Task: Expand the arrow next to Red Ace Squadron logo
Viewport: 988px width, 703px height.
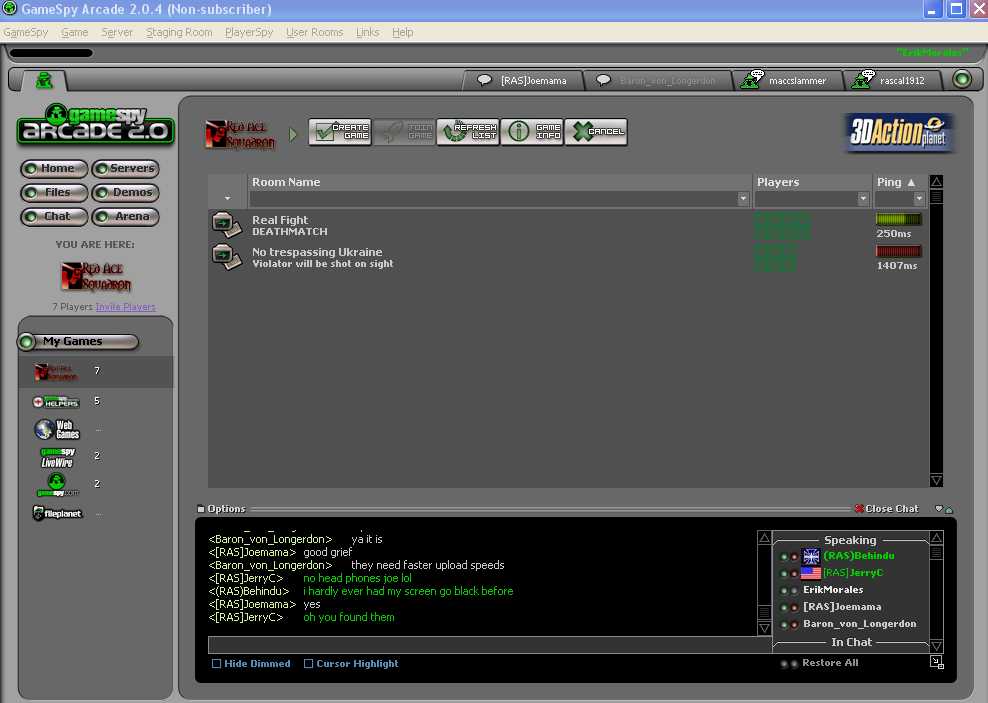Action: (293, 134)
